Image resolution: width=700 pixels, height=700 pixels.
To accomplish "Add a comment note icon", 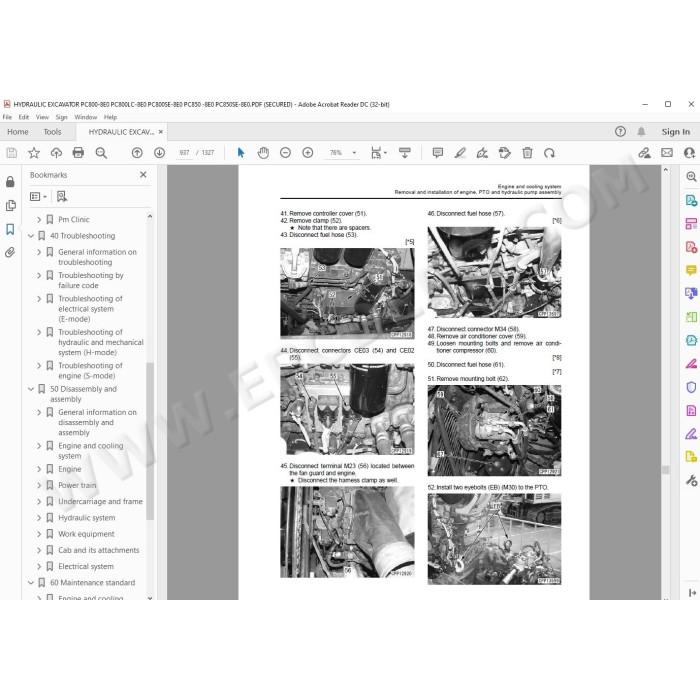I will (438, 153).
